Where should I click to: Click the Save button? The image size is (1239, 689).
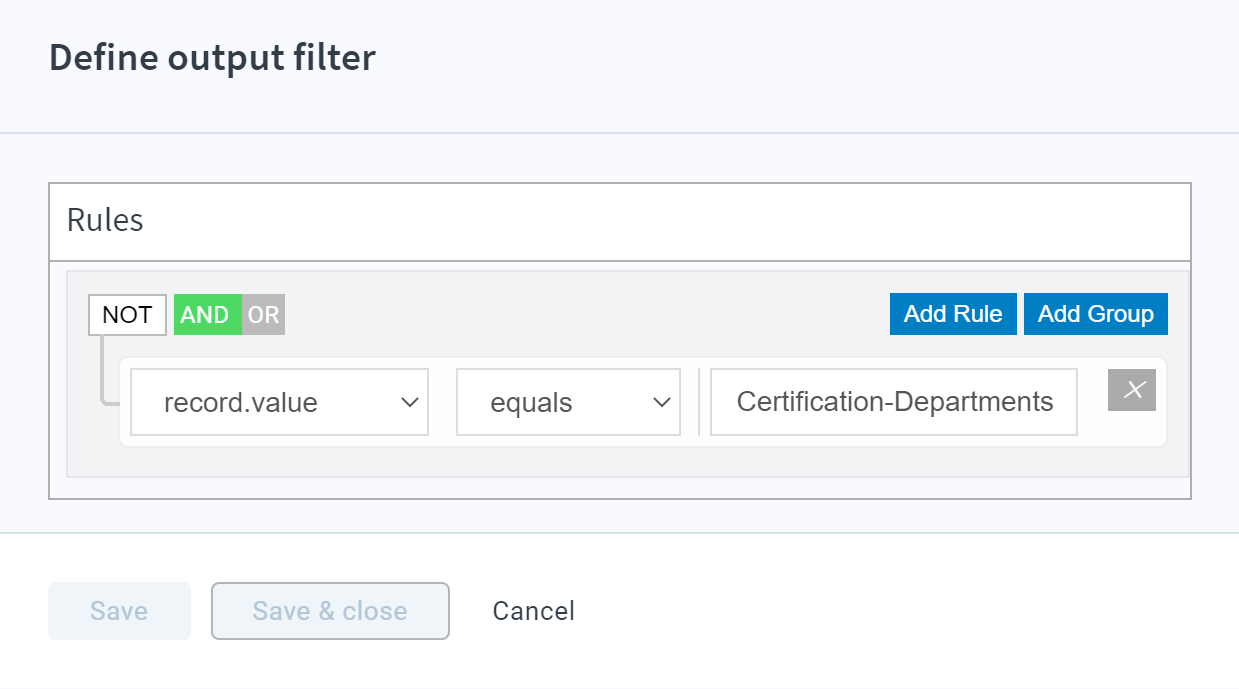[x=119, y=611]
